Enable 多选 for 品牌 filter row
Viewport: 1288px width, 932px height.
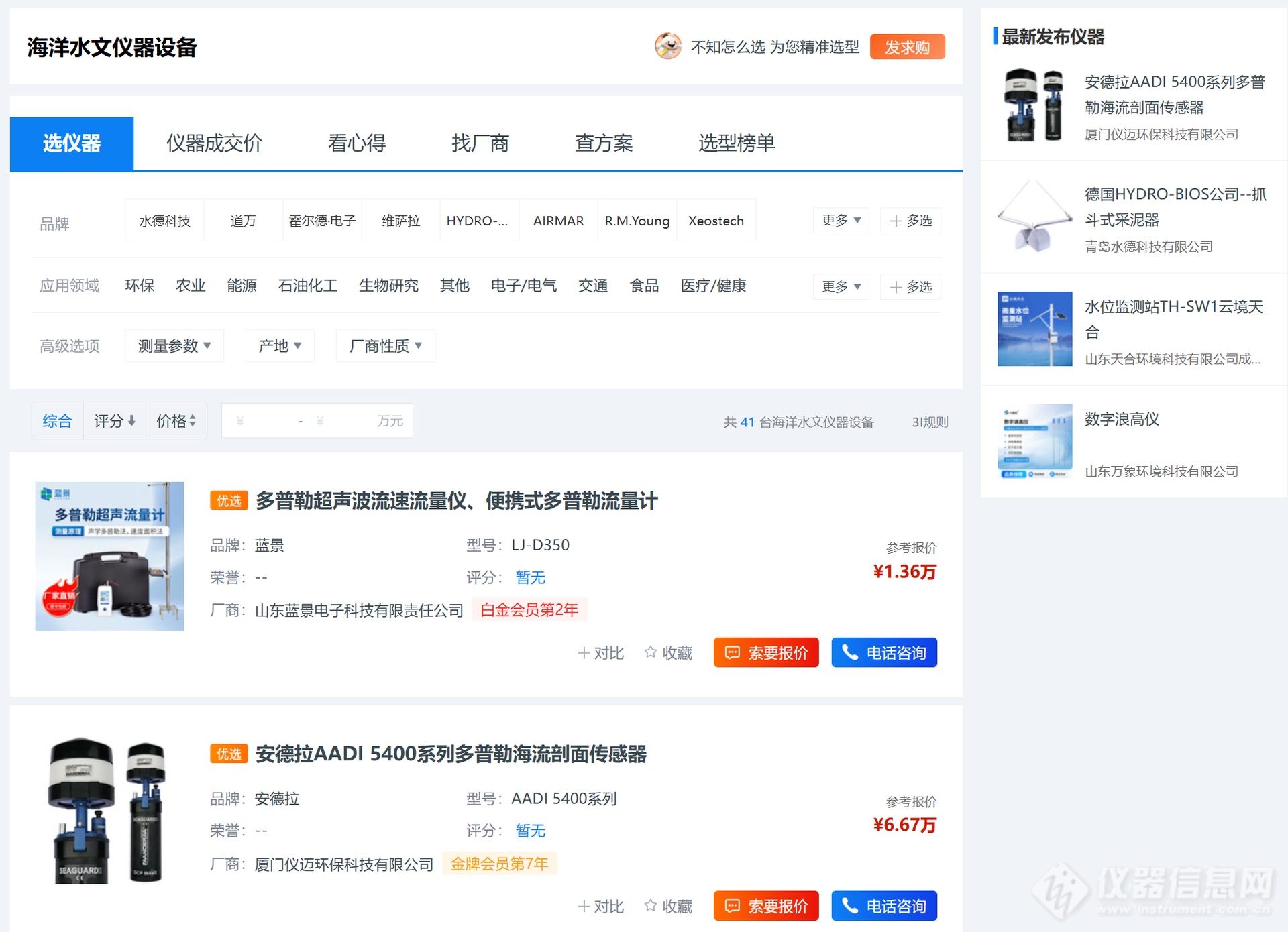tap(910, 221)
